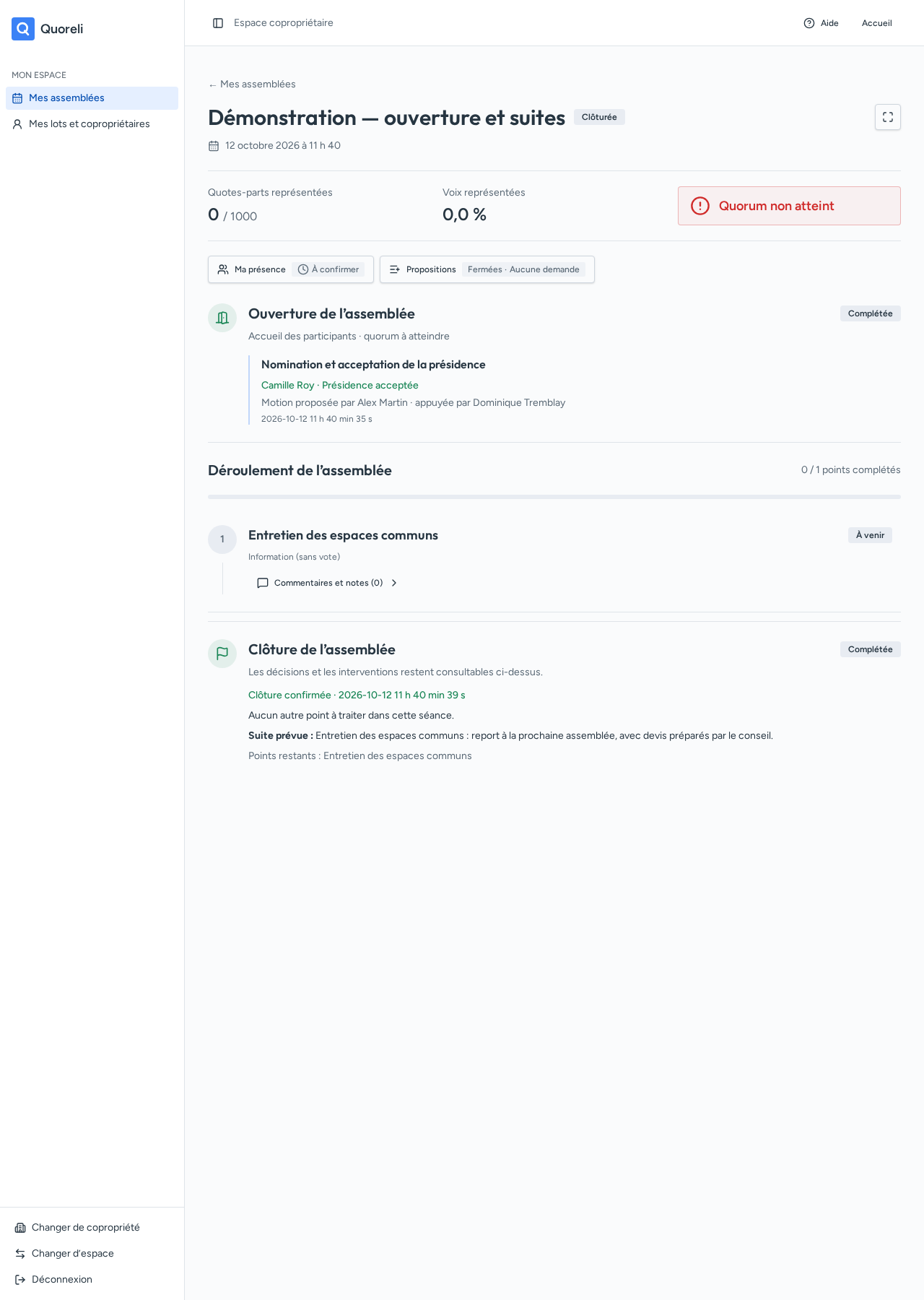Click the Nomination et acceptation de la présidence title

[373, 365]
